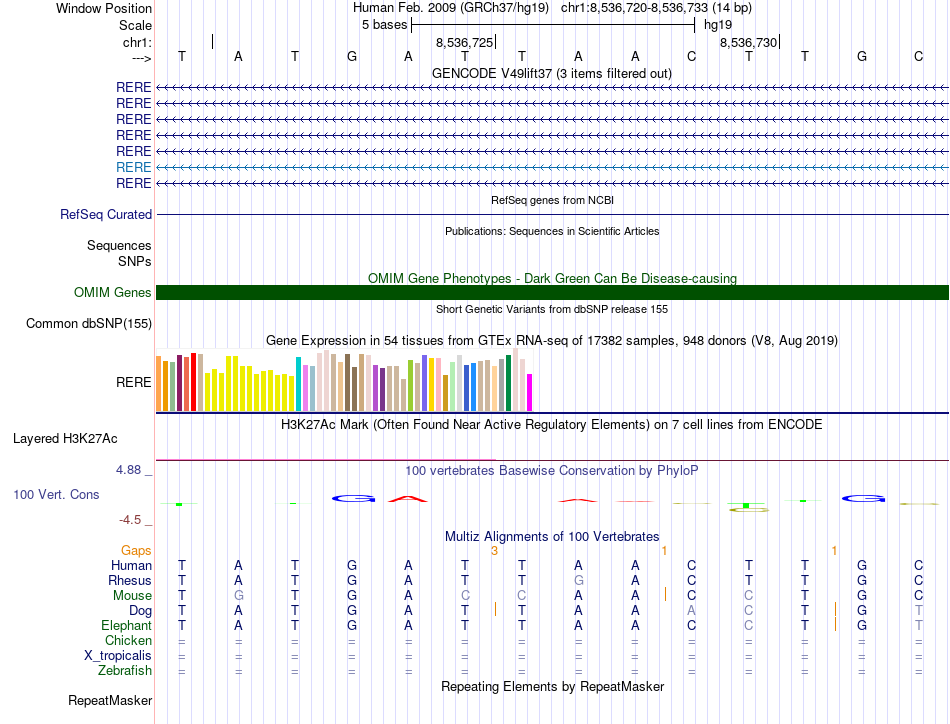Image resolution: width=950 pixels, height=724 pixels.
Task: Click the dark green OMIM Genes bar
Action: pos(552,292)
